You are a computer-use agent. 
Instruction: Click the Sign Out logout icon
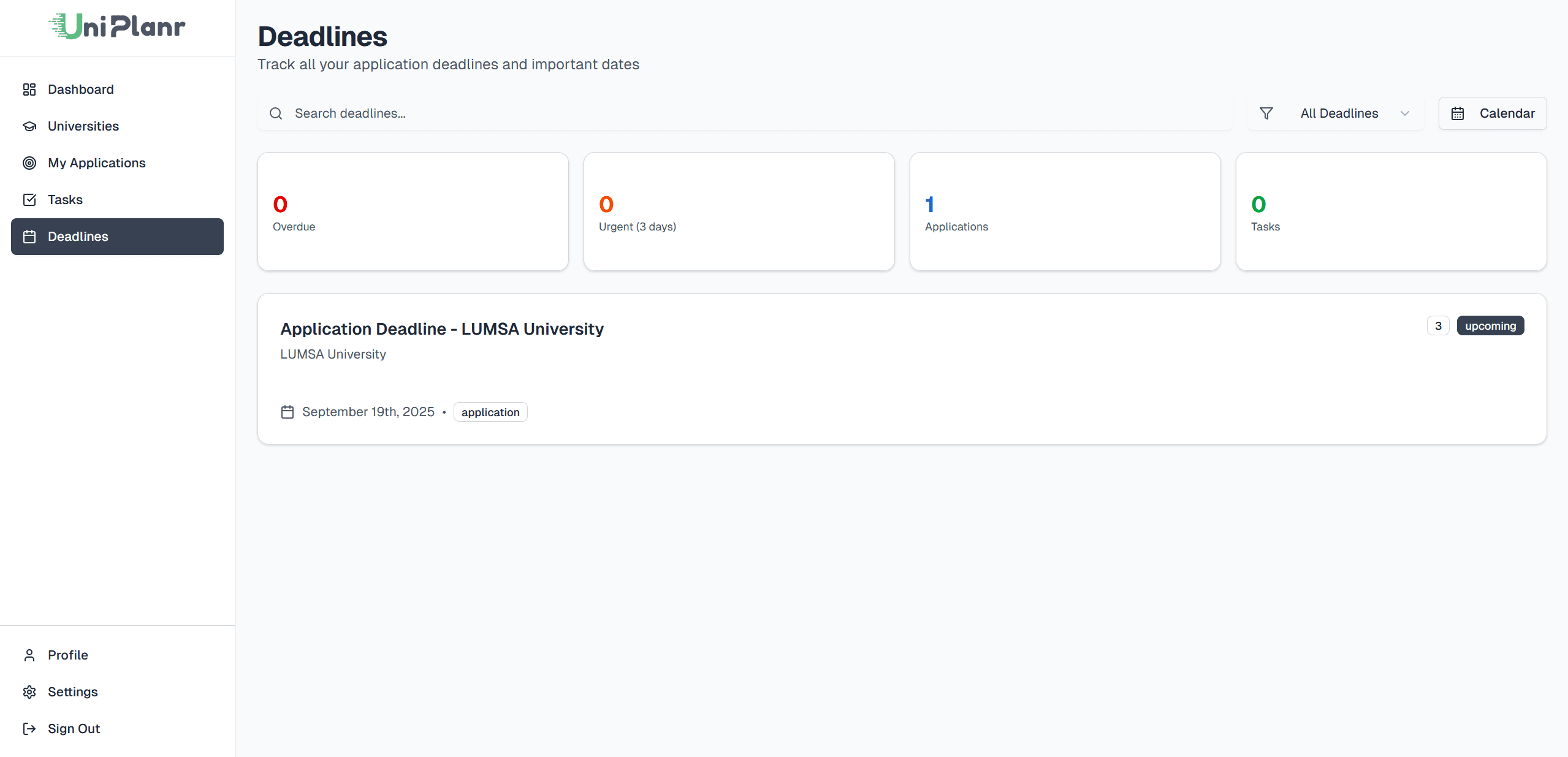pos(29,728)
